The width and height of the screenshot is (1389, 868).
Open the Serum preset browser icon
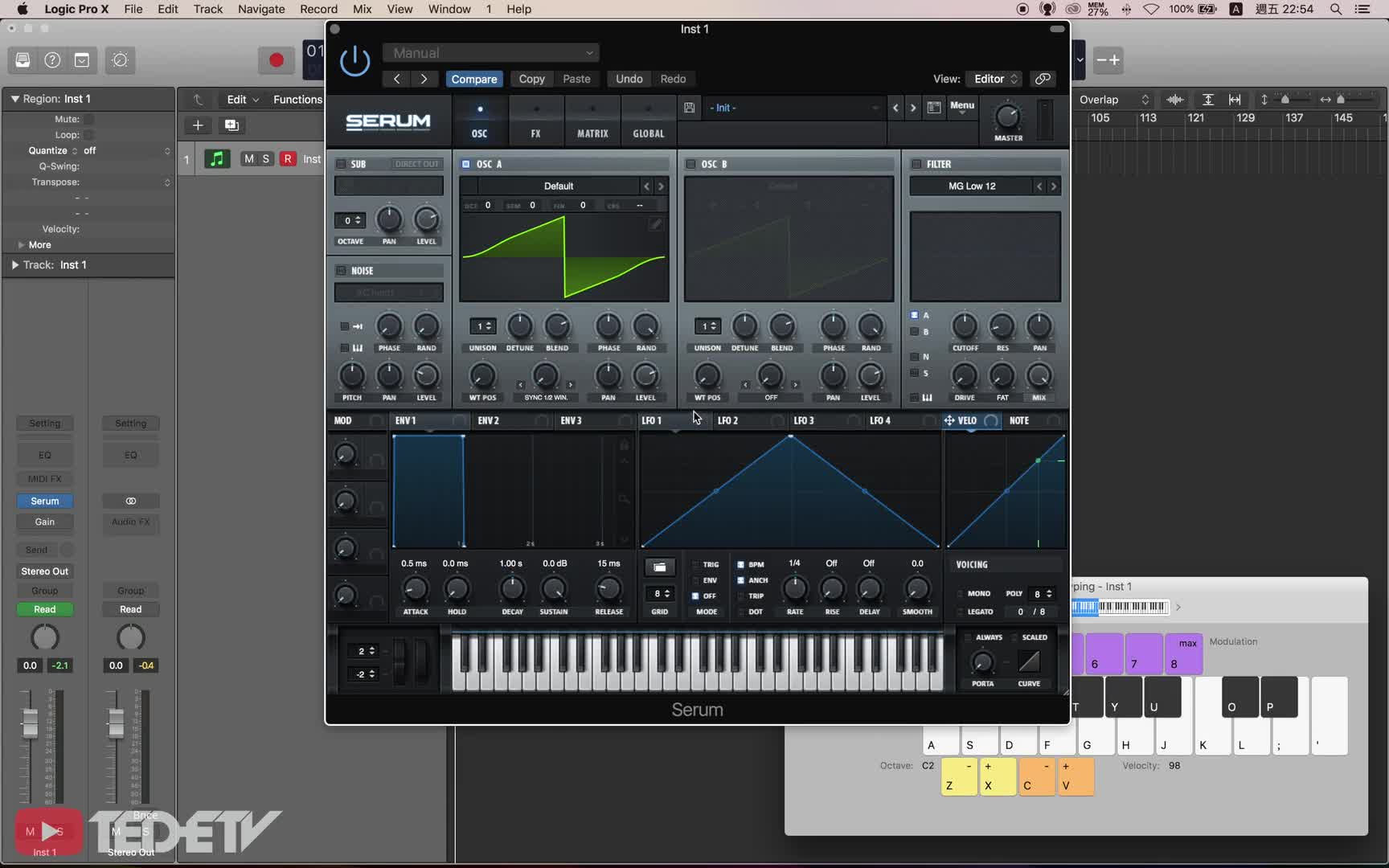coord(933,108)
